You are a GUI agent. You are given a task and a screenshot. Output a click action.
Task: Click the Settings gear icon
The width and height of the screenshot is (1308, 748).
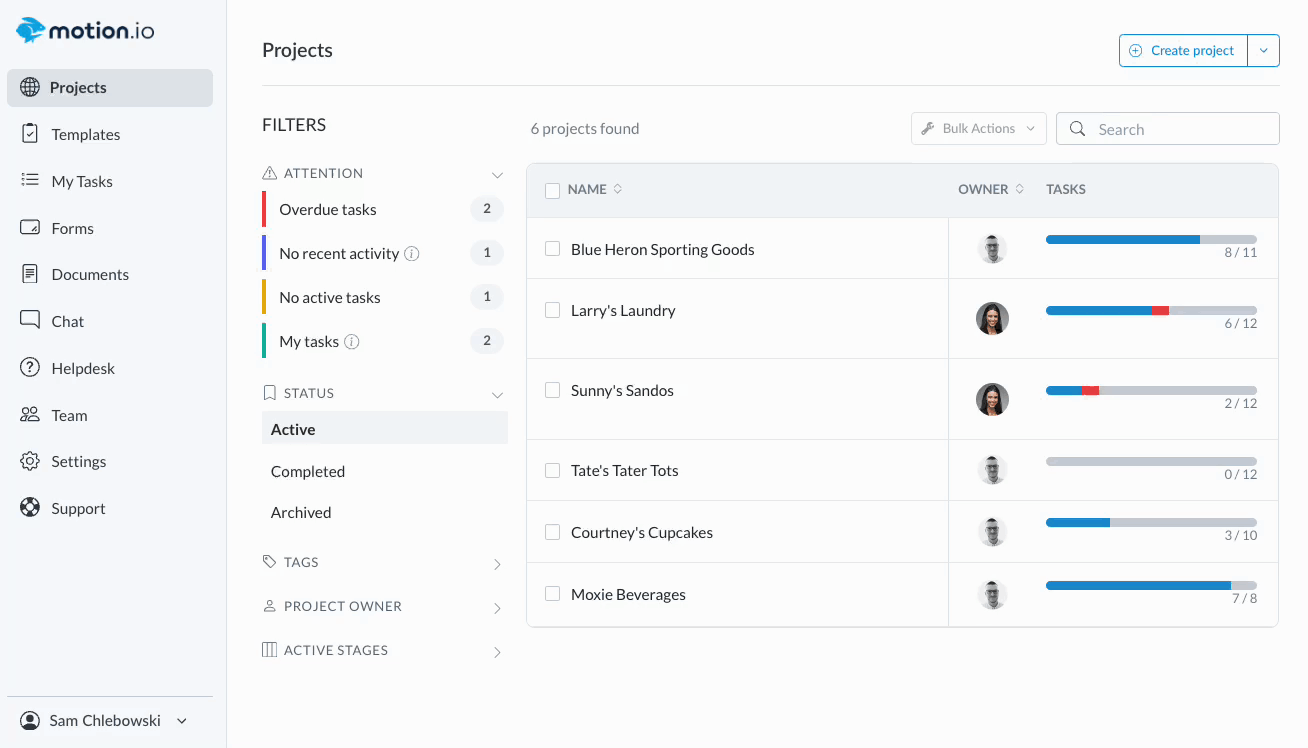(x=30, y=461)
